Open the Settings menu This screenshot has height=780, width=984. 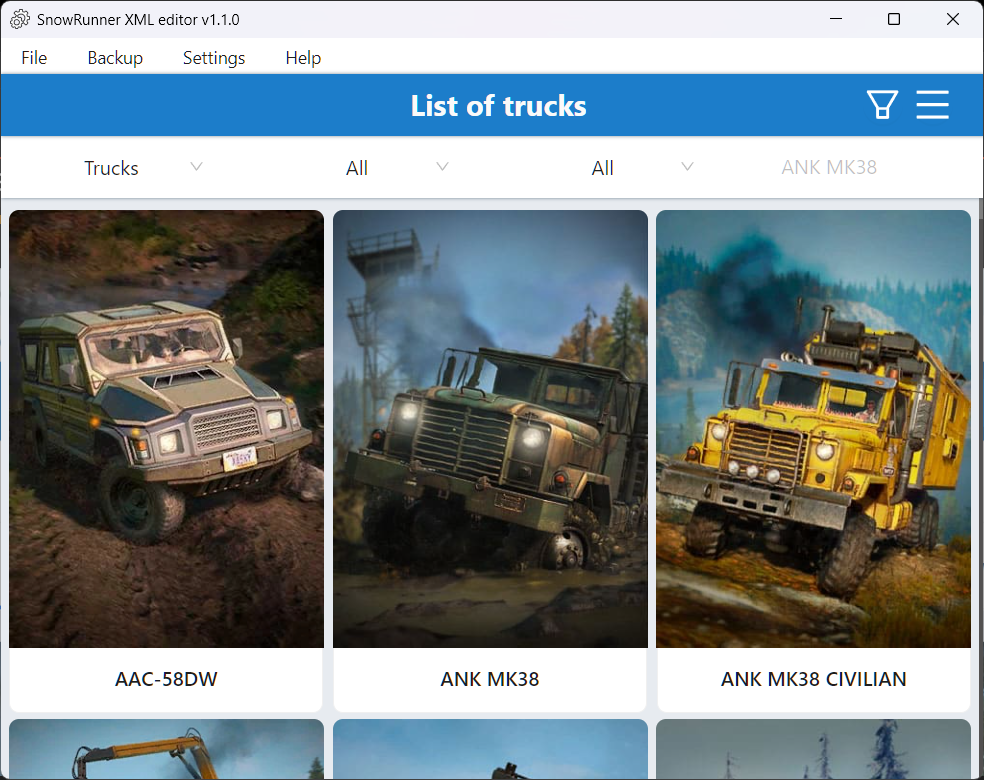(214, 58)
